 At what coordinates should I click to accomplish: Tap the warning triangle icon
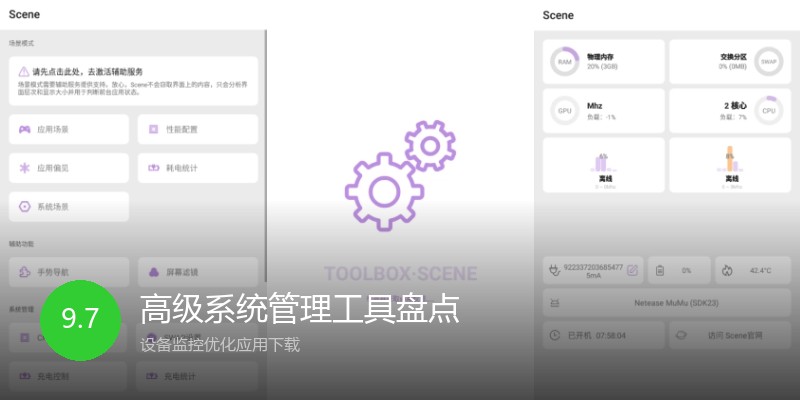click(23, 71)
